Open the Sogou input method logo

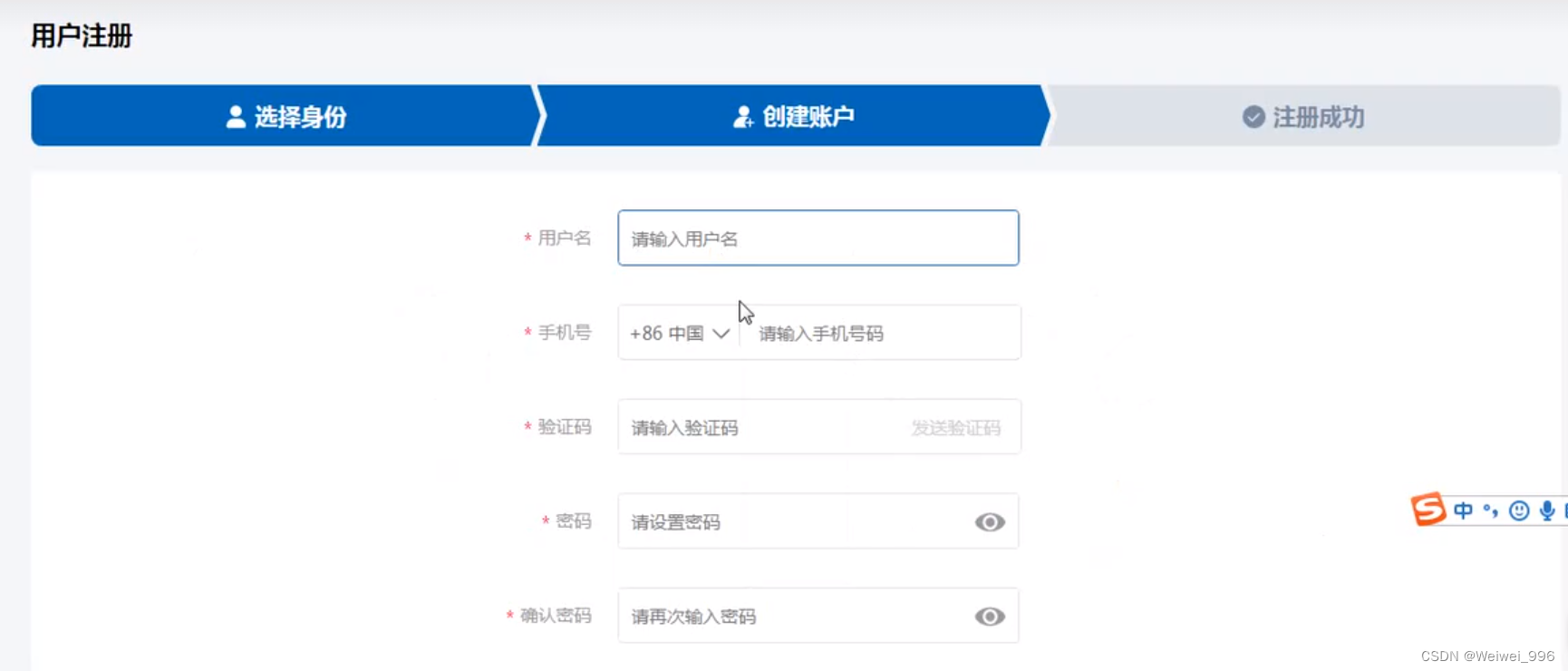click(x=1428, y=510)
